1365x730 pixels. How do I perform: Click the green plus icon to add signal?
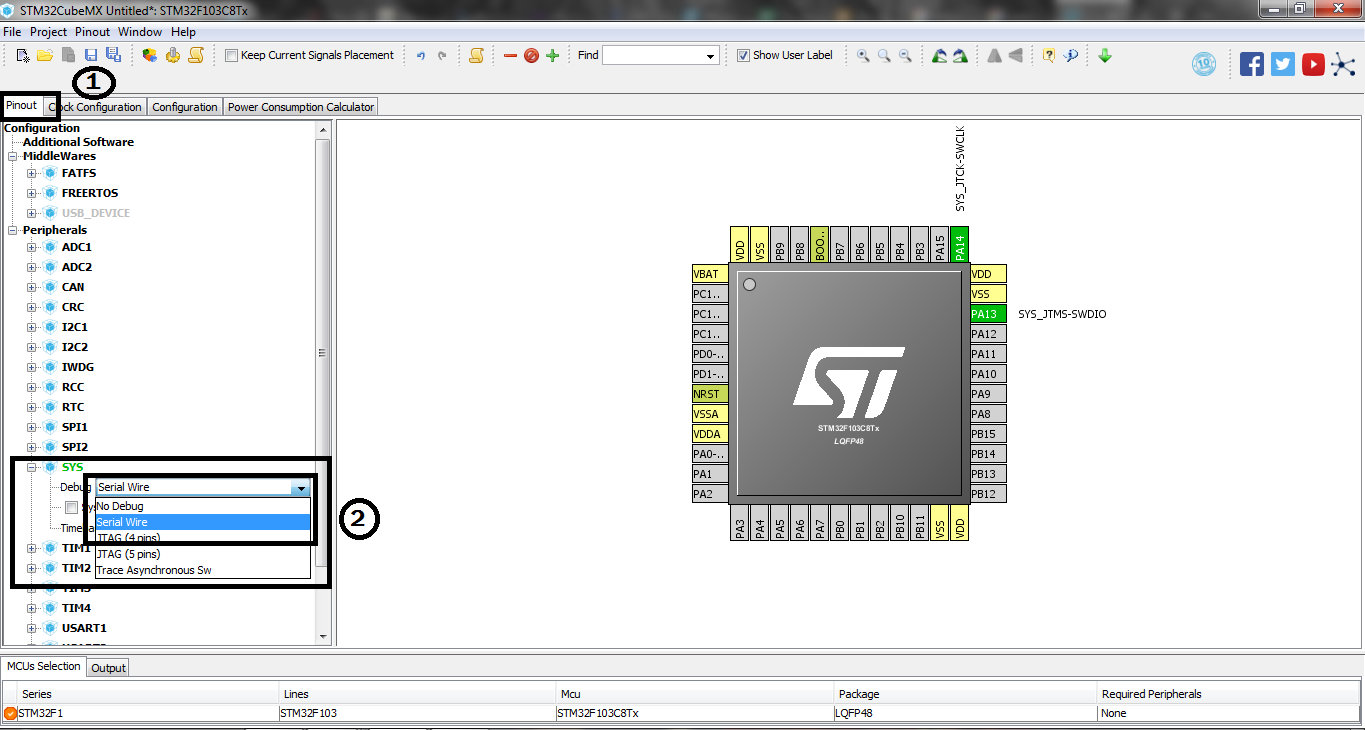(552, 55)
